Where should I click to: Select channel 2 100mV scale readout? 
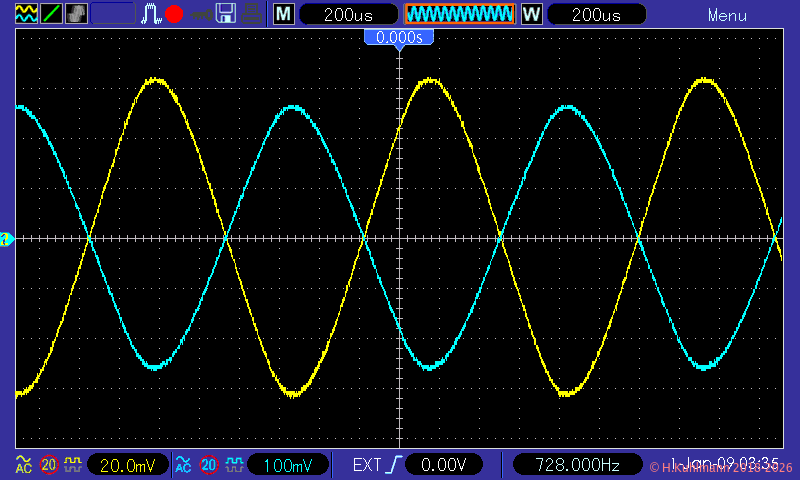point(287,465)
